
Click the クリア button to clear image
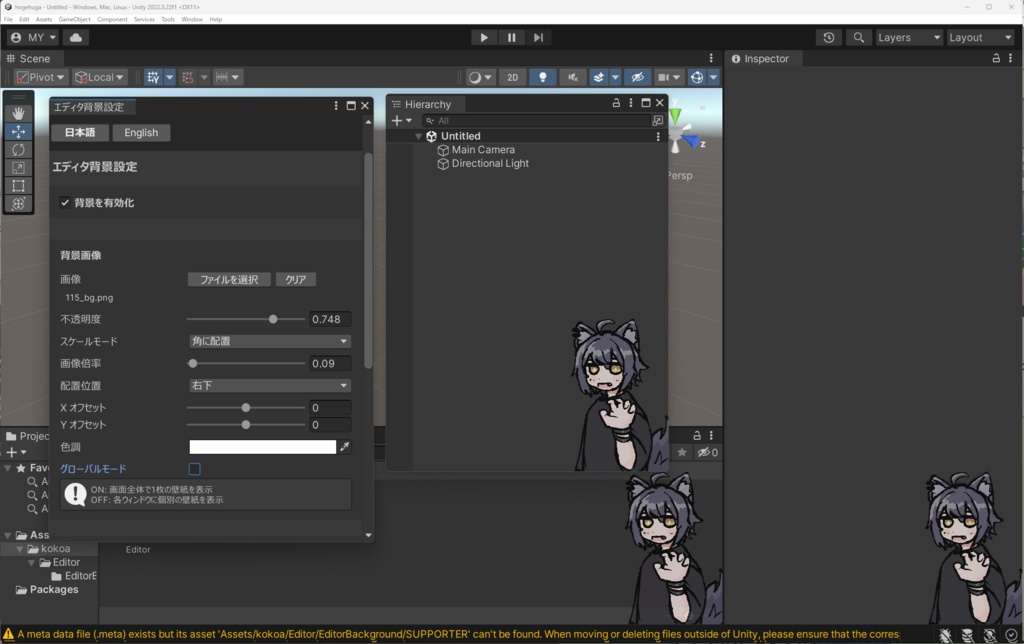click(295, 279)
